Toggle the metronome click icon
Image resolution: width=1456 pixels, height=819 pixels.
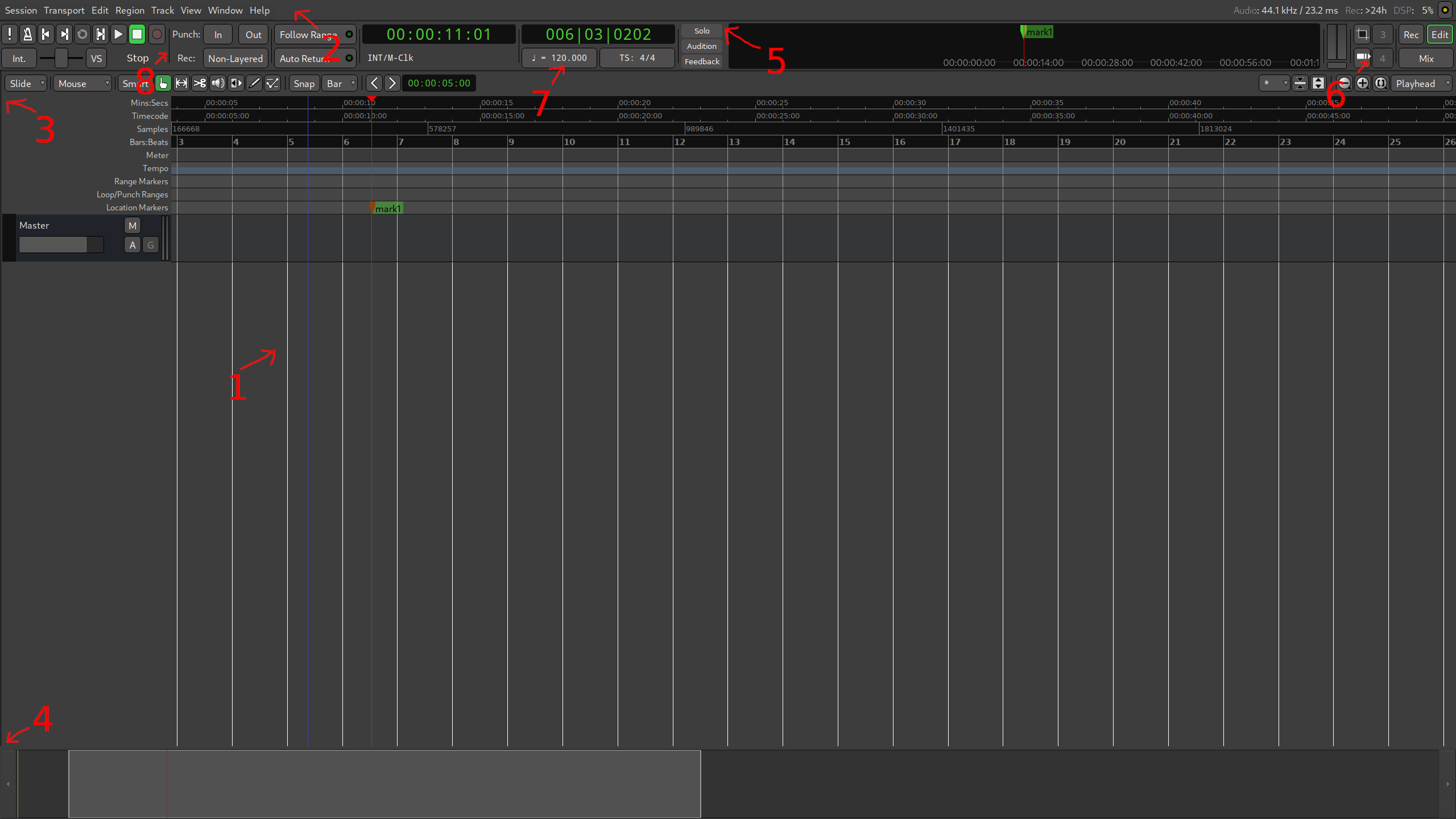coord(27,34)
